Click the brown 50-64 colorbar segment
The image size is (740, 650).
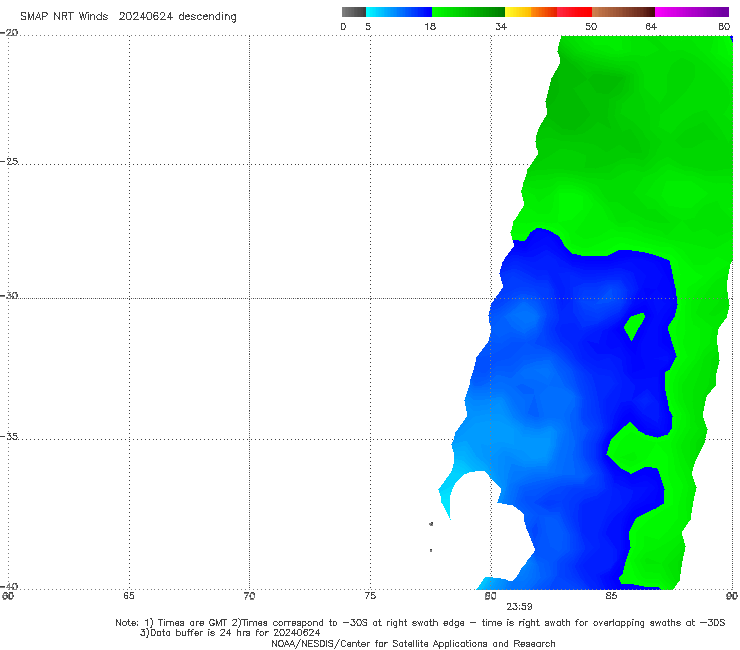tap(623, 12)
